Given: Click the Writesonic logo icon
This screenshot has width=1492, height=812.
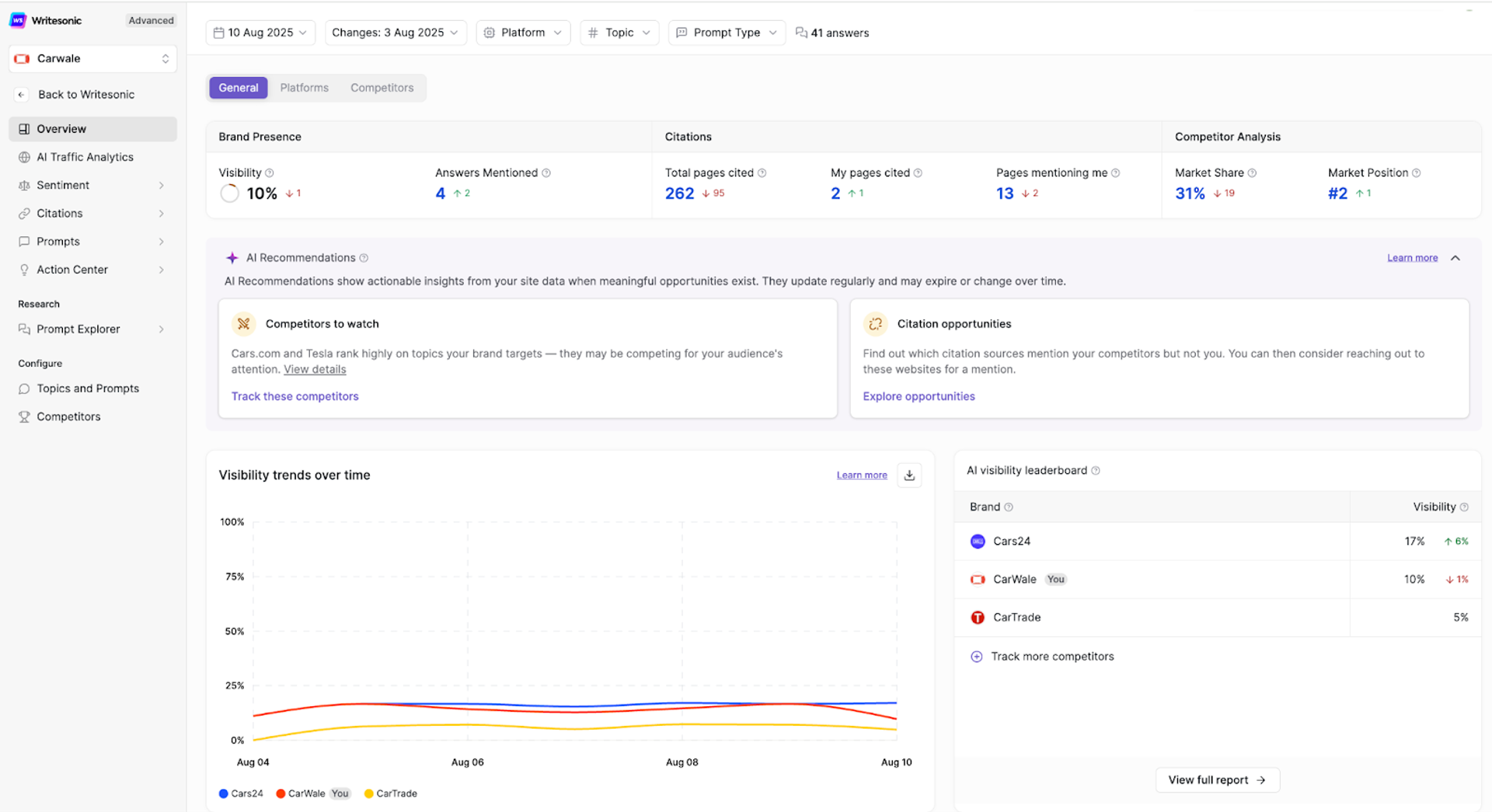Looking at the screenshot, I should [x=18, y=20].
